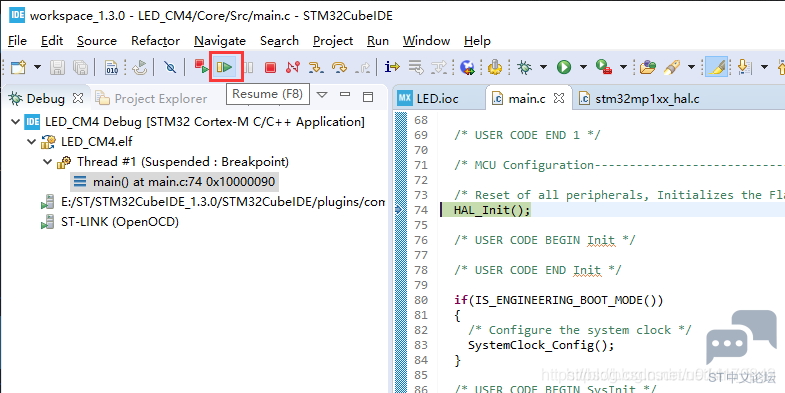Image resolution: width=785 pixels, height=393 pixels.
Task: Click the green bug Debug launch icon
Action: (524, 67)
